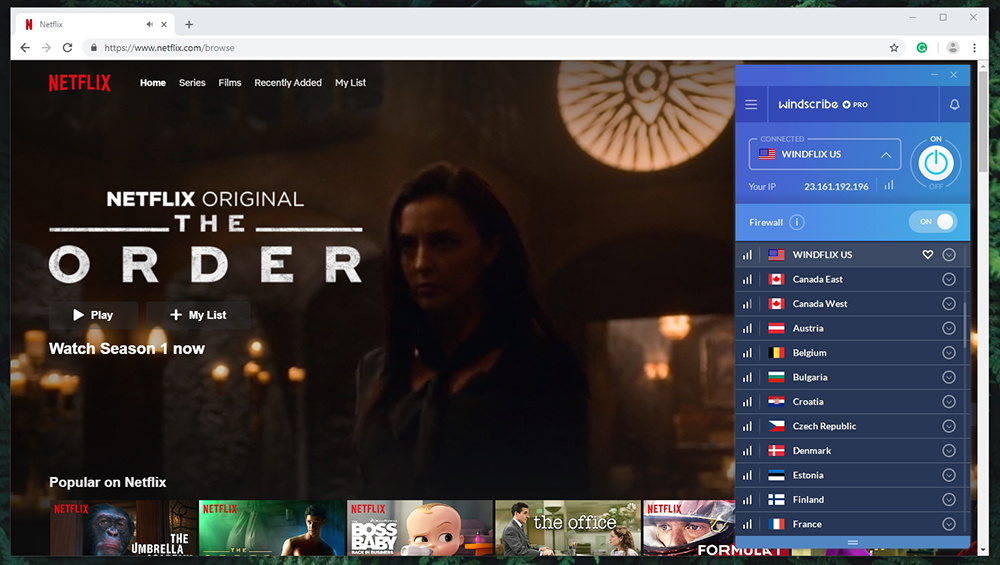Image resolution: width=1000 pixels, height=565 pixels.
Task: Select Belgium flag icon
Action: pyautogui.click(x=776, y=353)
